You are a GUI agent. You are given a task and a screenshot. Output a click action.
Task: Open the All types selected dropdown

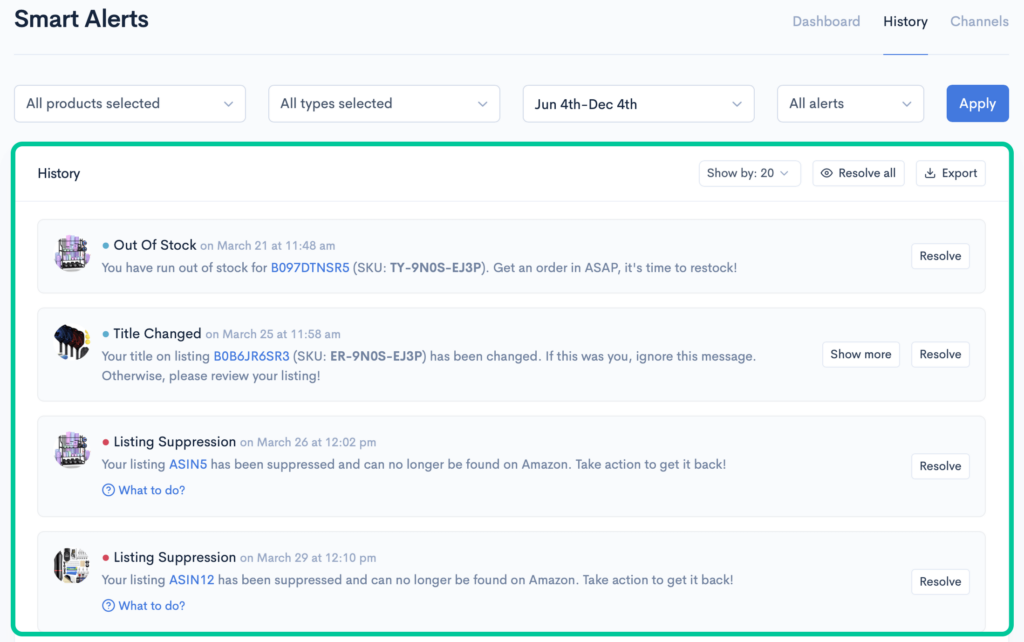384,103
